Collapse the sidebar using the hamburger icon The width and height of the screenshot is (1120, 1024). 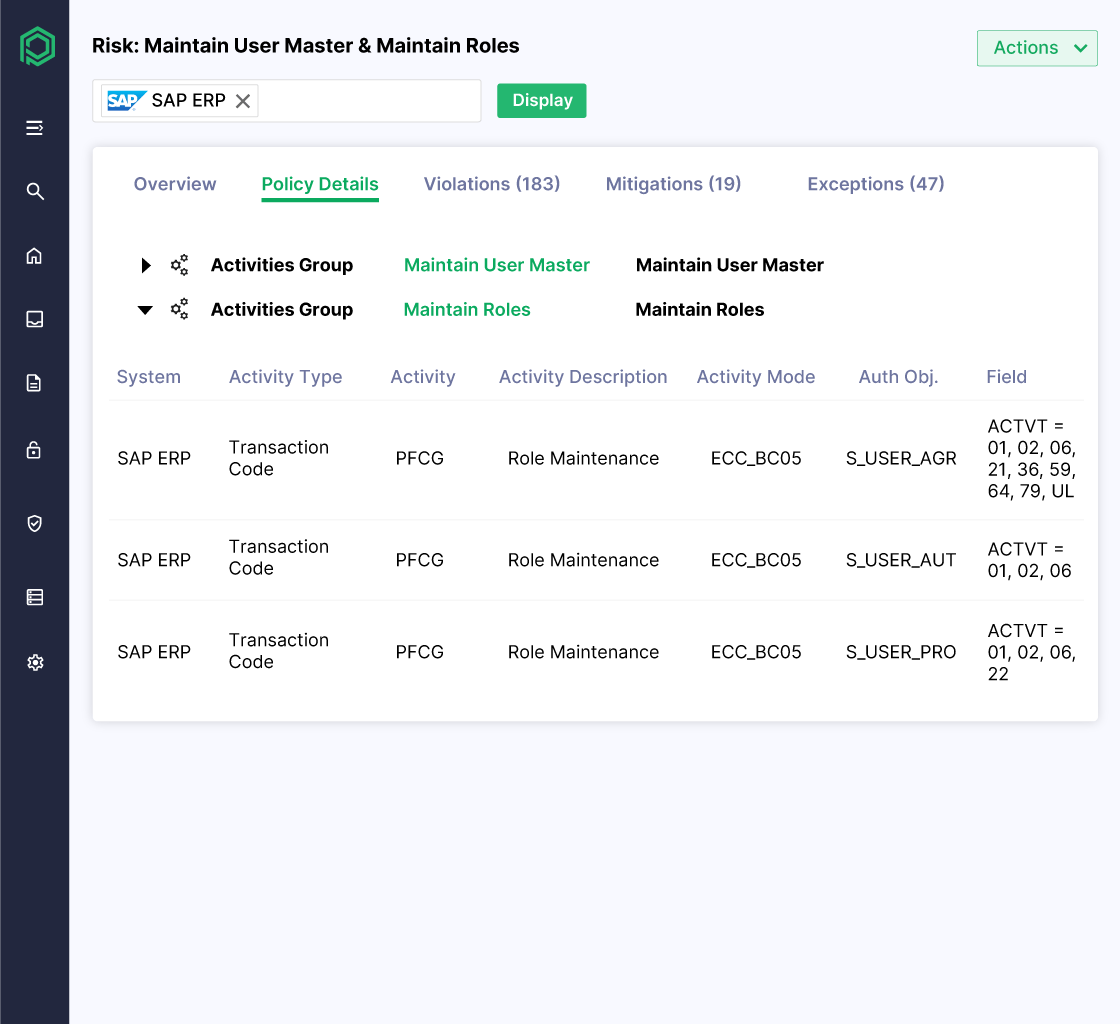click(x=35, y=128)
